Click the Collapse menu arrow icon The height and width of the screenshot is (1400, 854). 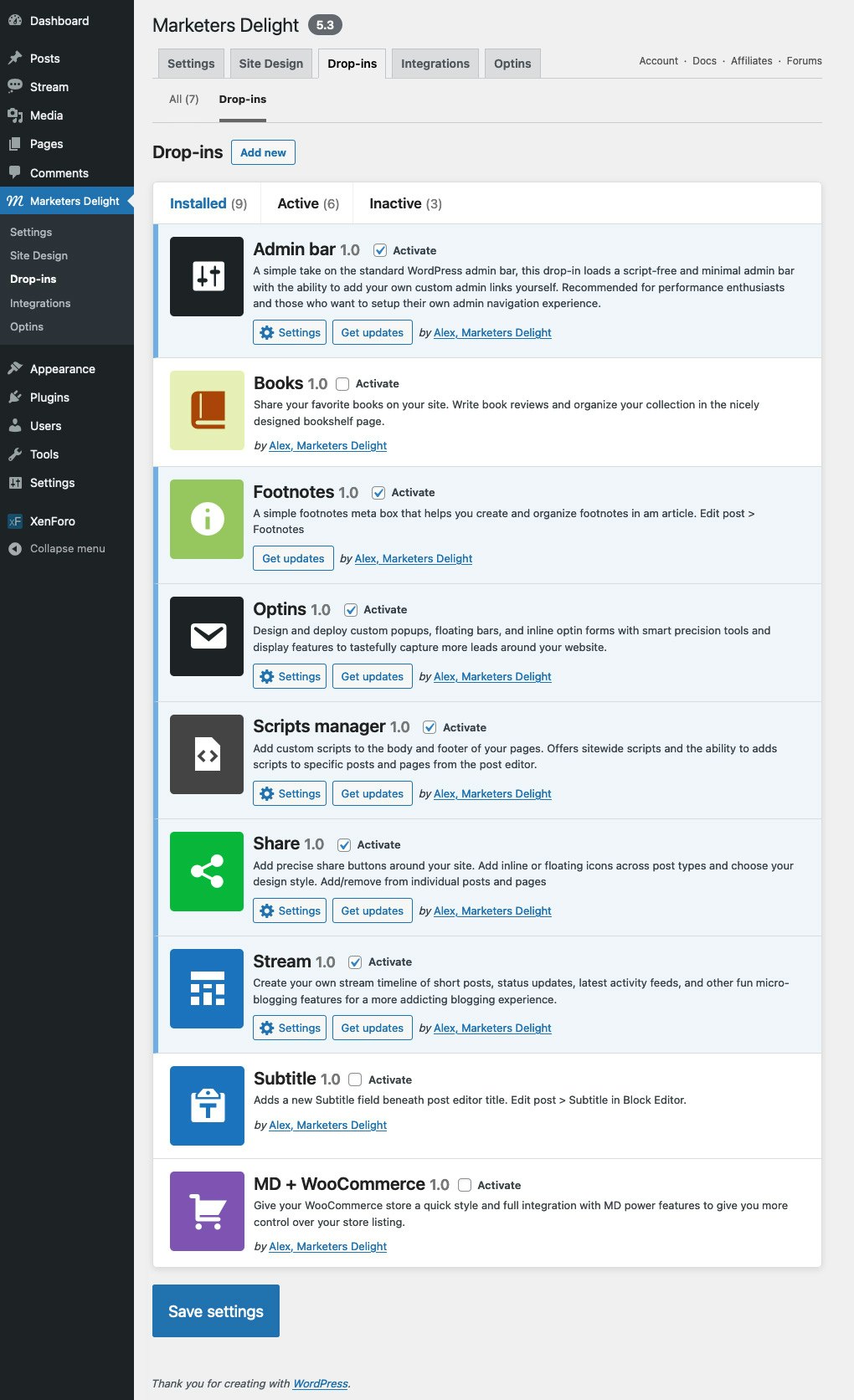coord(15,549)
